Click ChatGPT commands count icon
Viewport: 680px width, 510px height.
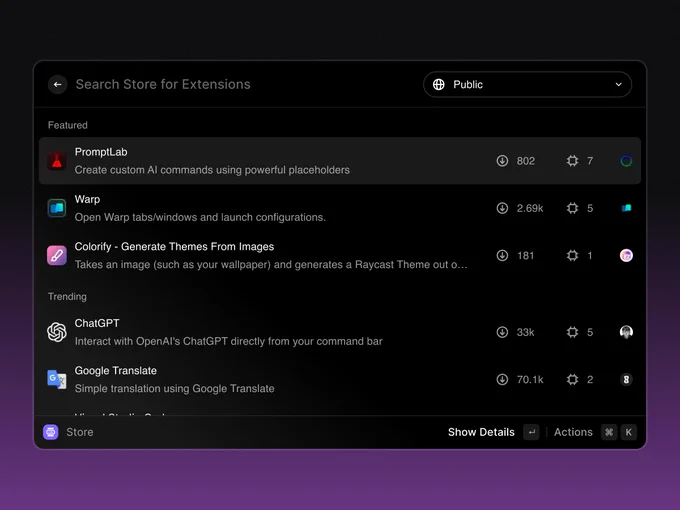[x=572, y=332]
